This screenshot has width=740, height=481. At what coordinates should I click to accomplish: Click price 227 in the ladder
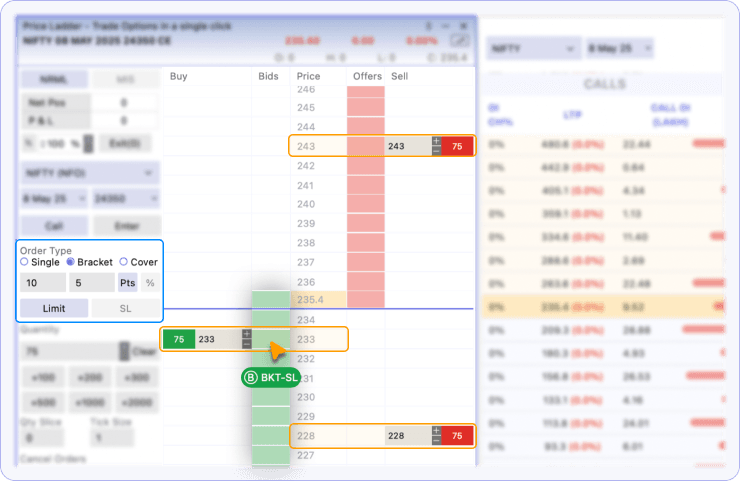(x=306, y=455)
